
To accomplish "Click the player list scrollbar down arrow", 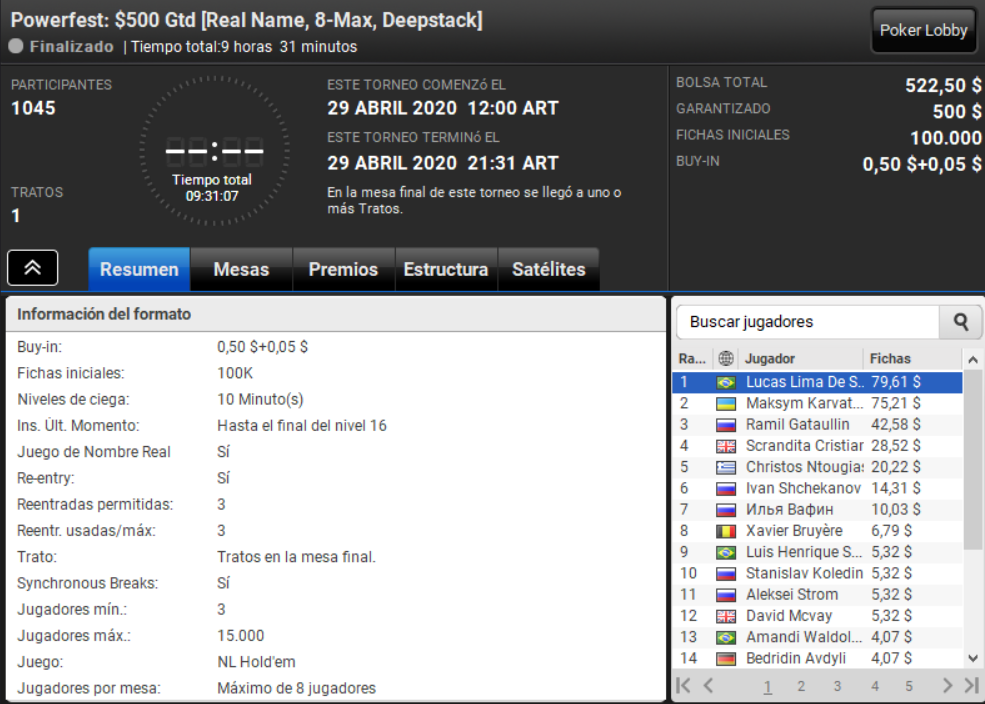I will click(973, 658).
